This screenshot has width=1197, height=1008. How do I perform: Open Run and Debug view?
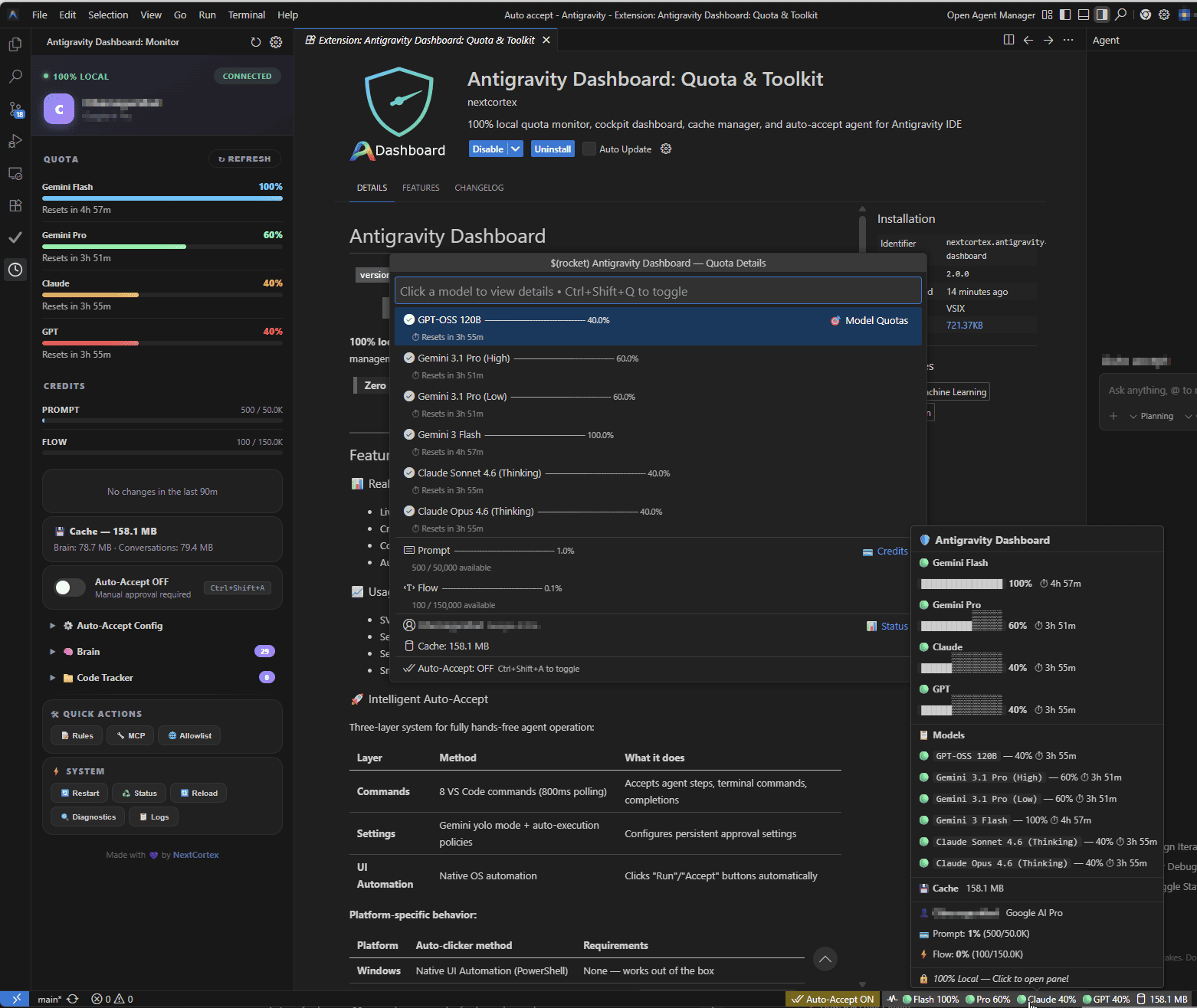coord(15,141)
